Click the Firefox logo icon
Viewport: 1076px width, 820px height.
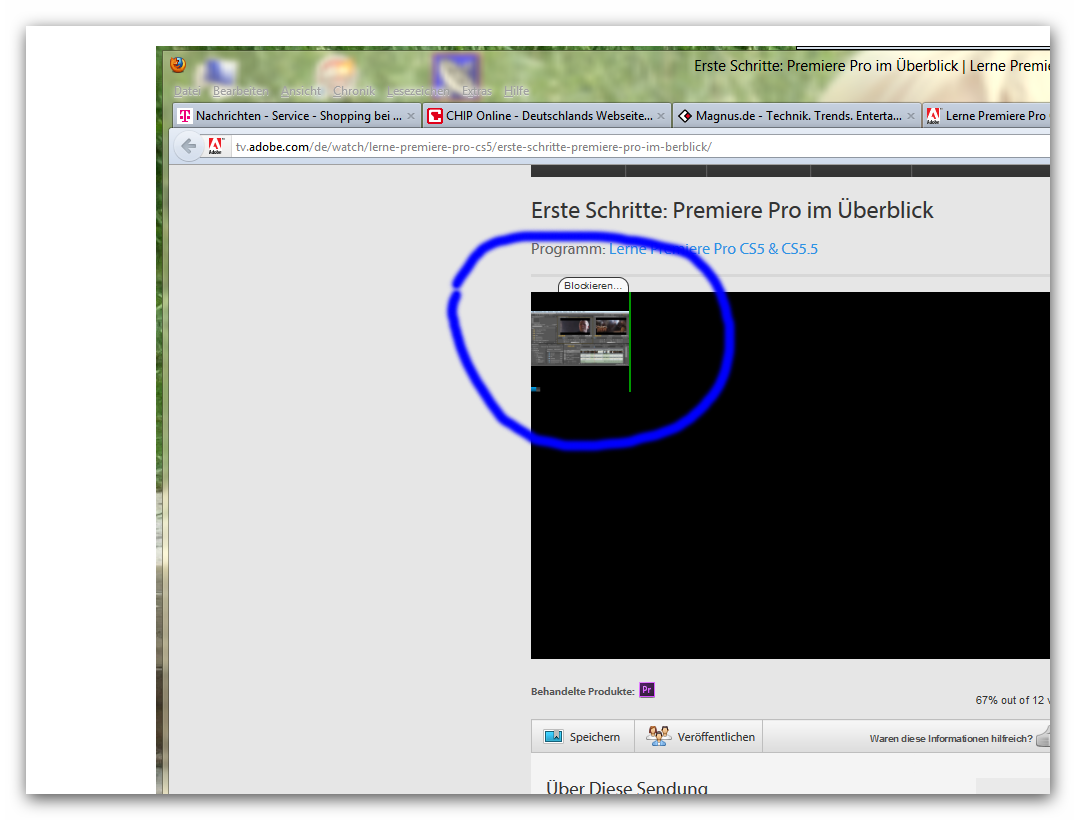click(x=178, y=65)
